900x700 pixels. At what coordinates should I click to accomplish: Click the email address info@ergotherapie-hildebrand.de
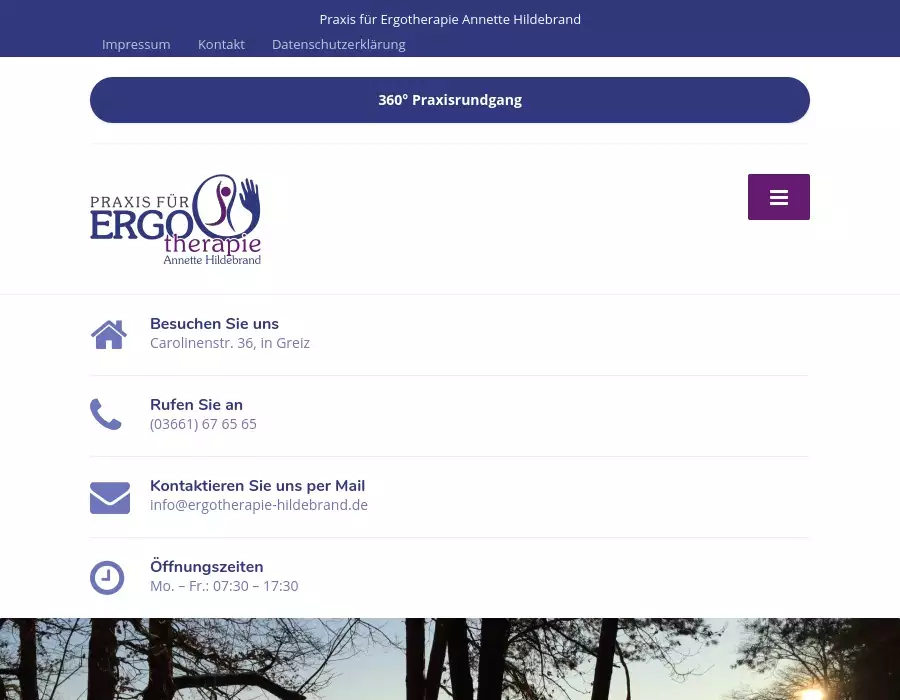pos(259,505)
